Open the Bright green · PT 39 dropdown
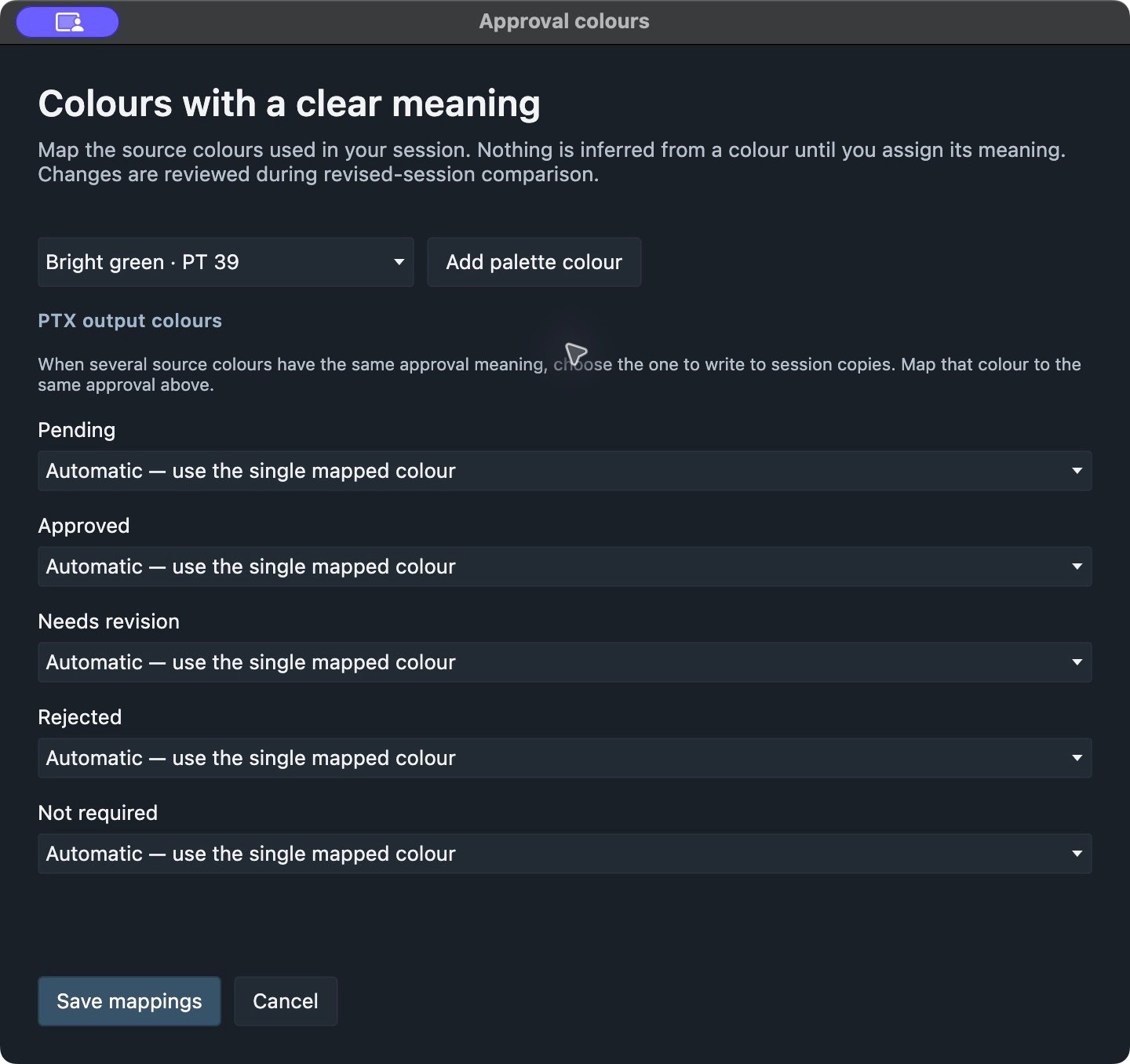1130x1064 pixels. (x=226, y=262)
